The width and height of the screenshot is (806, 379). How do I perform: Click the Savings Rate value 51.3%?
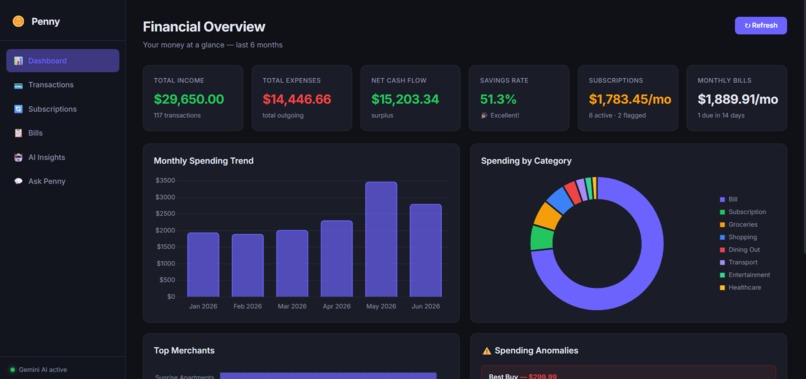click(498, 99)
